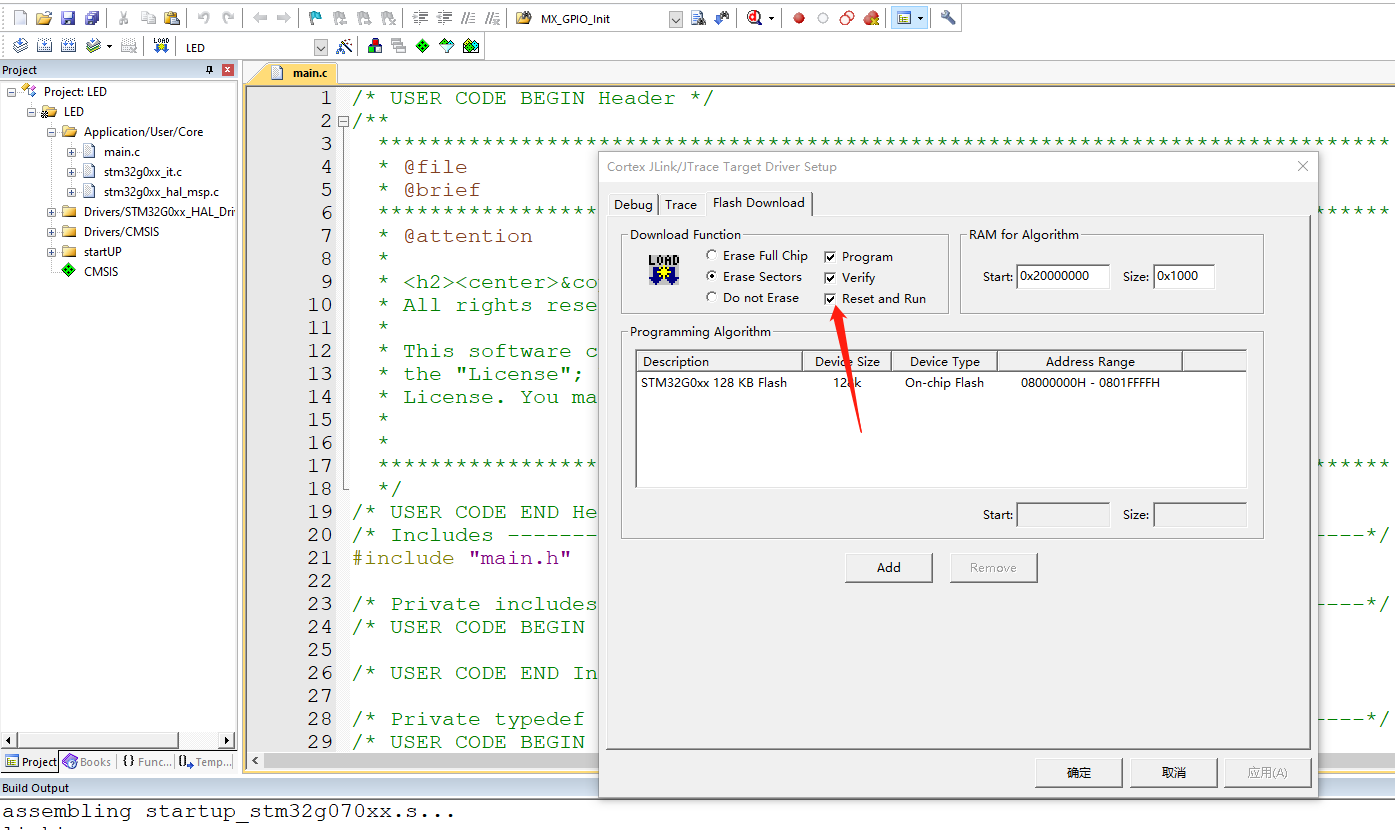Select the CMSIS item in project tree
The width and height of the screenshot is (1395, 830).
click(x=101, y=271)
